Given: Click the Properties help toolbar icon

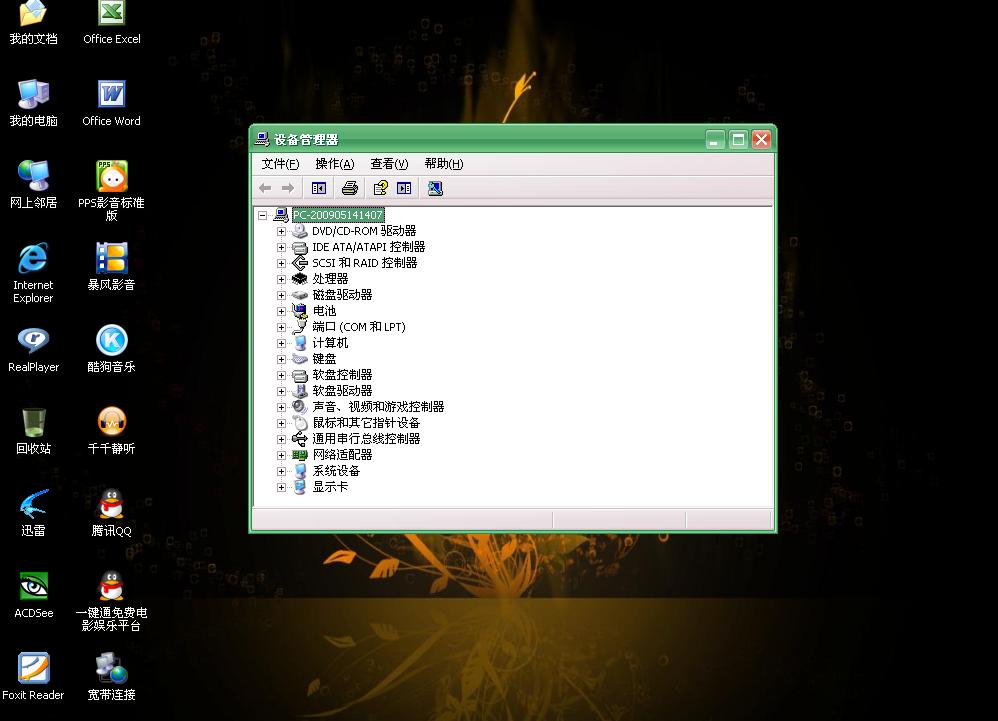Looking at the screenshot, I should (380, 188).
